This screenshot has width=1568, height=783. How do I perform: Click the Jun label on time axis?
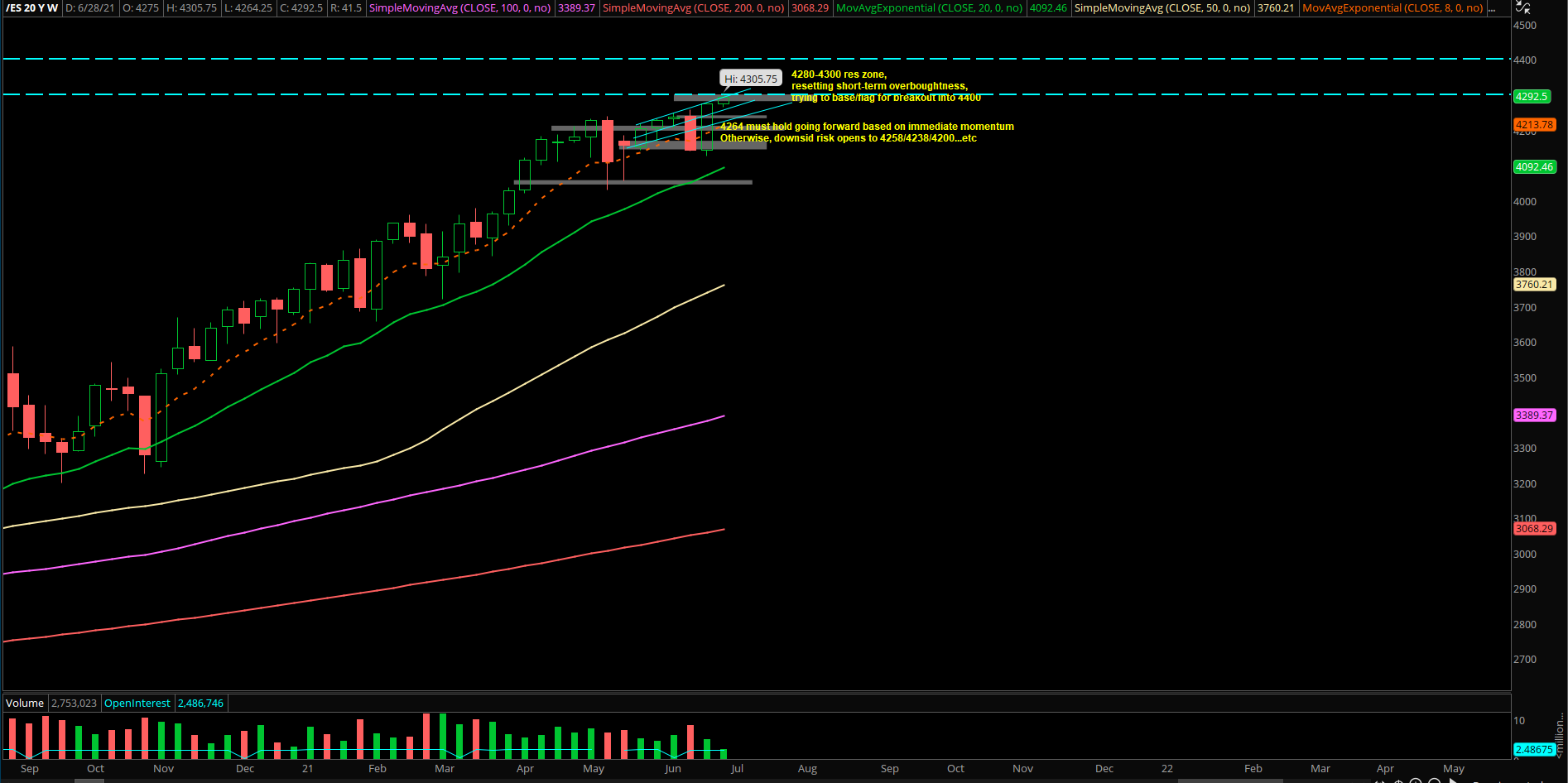pyautogui.click(x=673, y=769)
